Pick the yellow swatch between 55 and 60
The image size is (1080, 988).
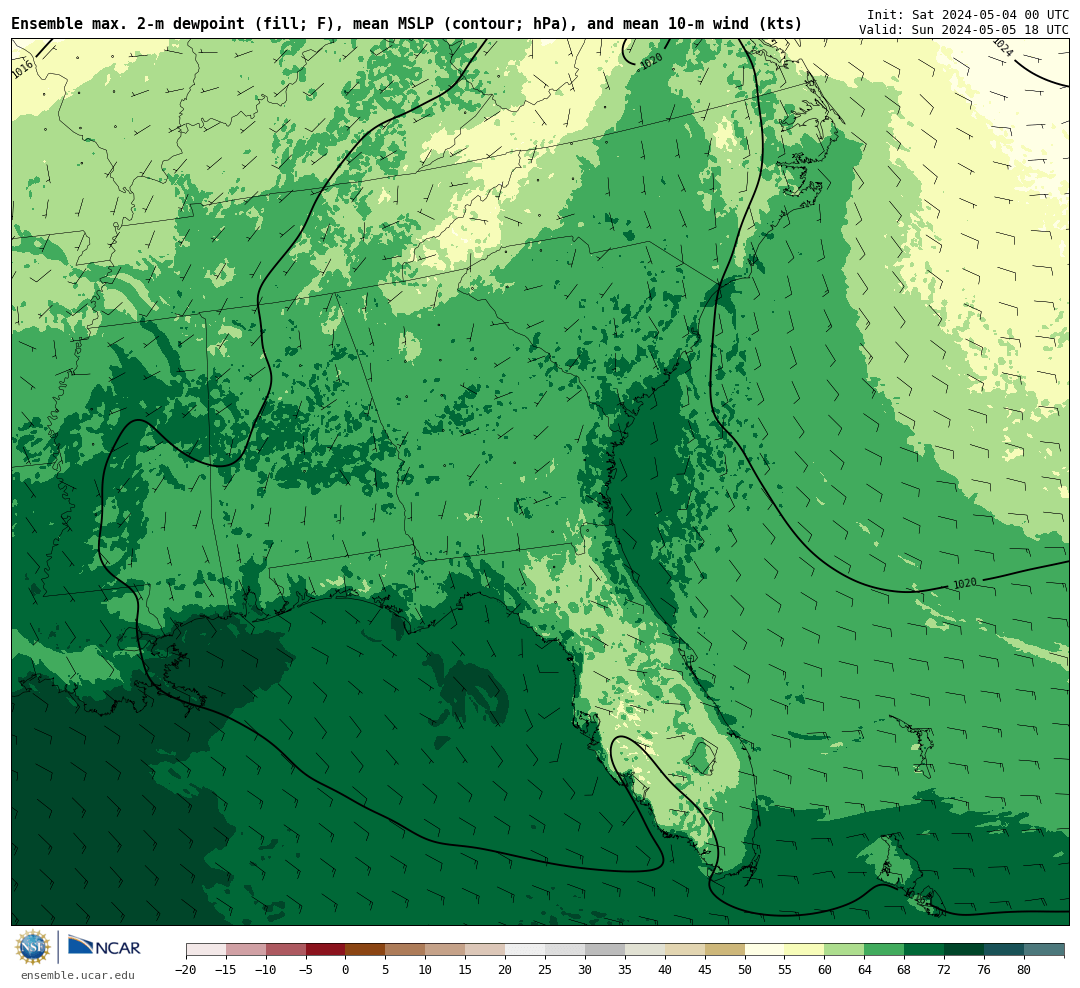click(805, 950)
